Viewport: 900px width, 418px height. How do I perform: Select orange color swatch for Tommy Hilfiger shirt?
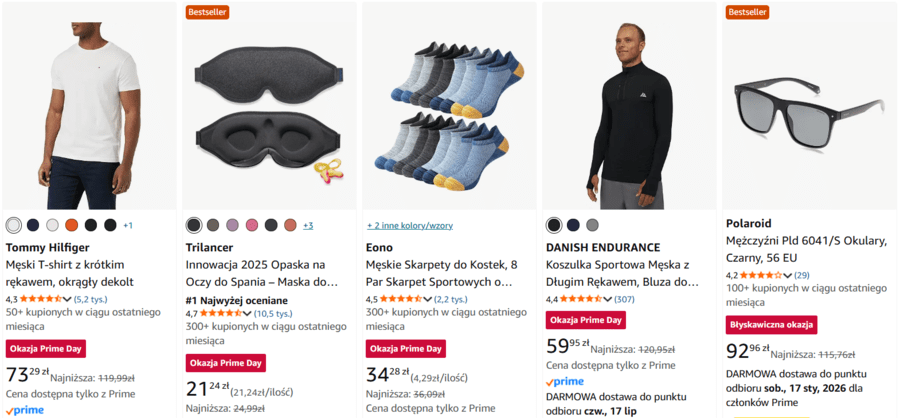tap(71, 225)
